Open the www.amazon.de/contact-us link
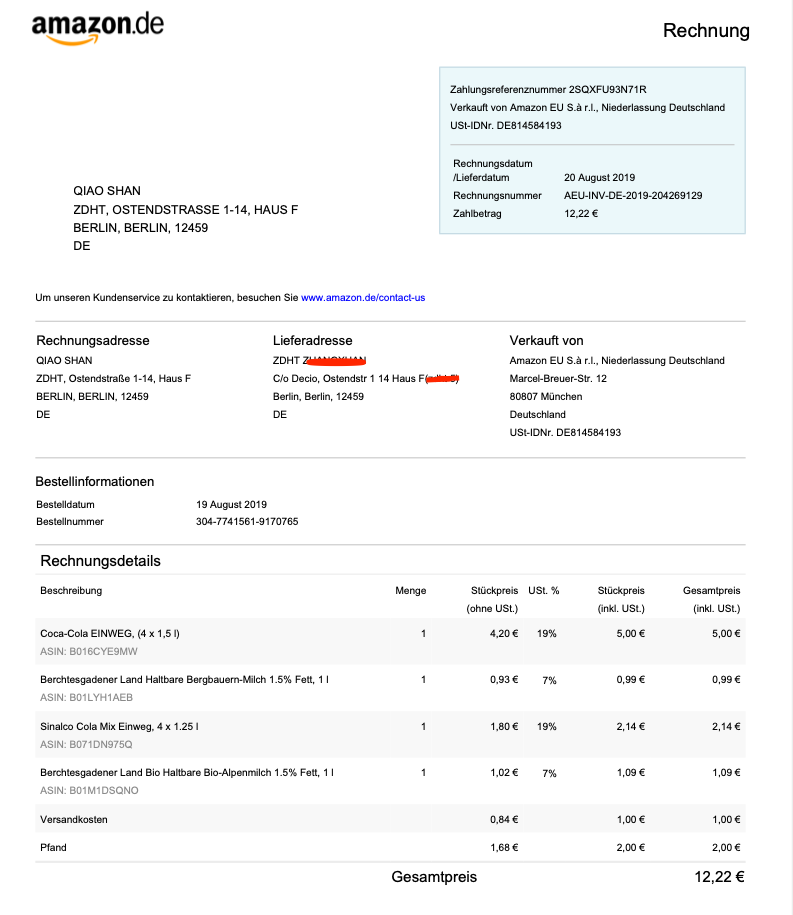The image size is (793, 915). pyautogui.click(x=363, y=298)
